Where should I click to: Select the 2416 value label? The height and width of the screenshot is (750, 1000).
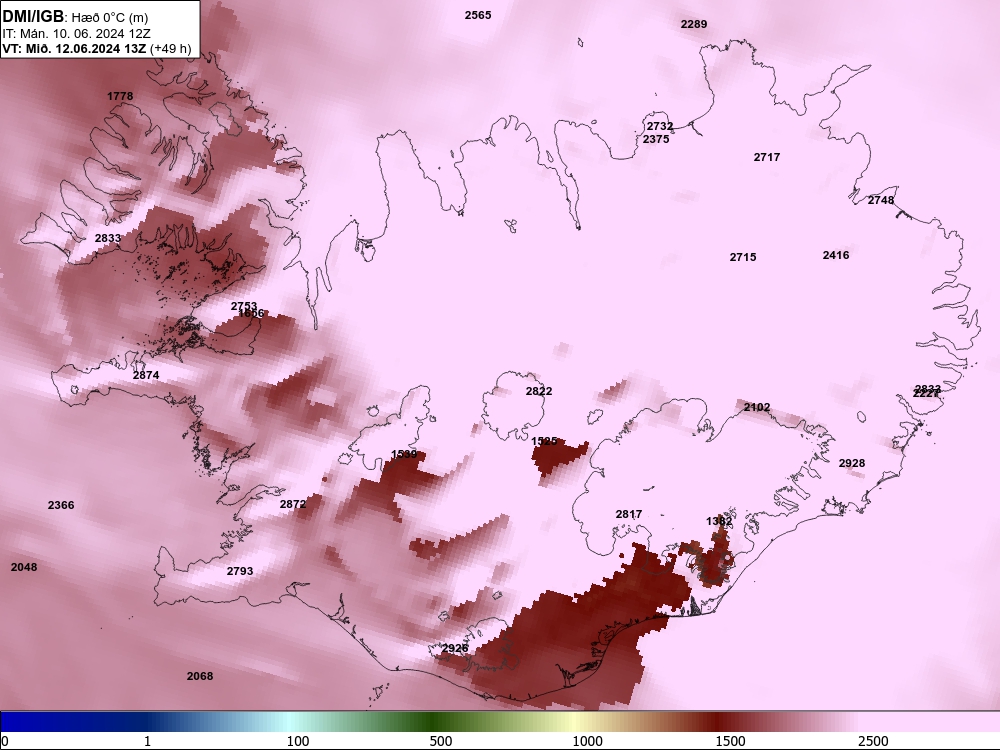tap(836, 255)
